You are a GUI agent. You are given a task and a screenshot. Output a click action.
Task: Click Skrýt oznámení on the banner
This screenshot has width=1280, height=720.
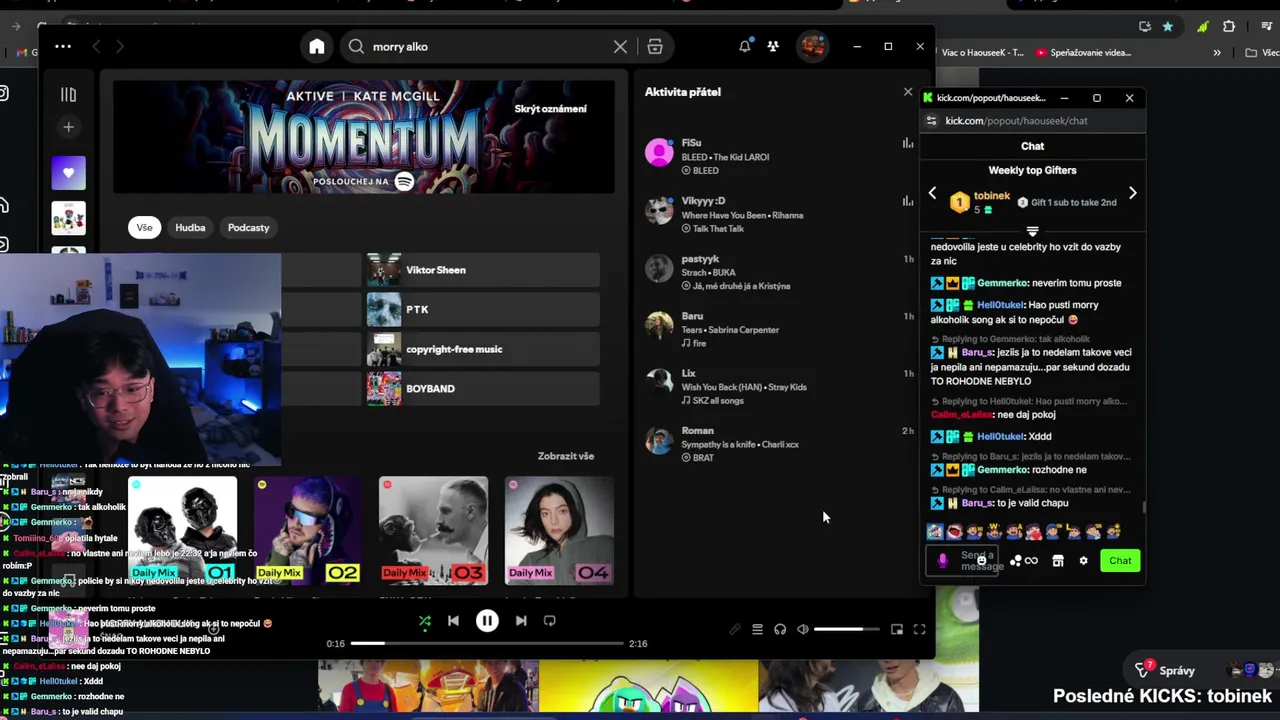point(550,108)
